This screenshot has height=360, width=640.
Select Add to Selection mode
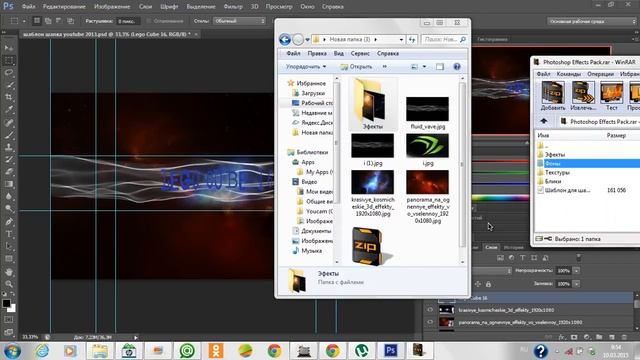48,21
